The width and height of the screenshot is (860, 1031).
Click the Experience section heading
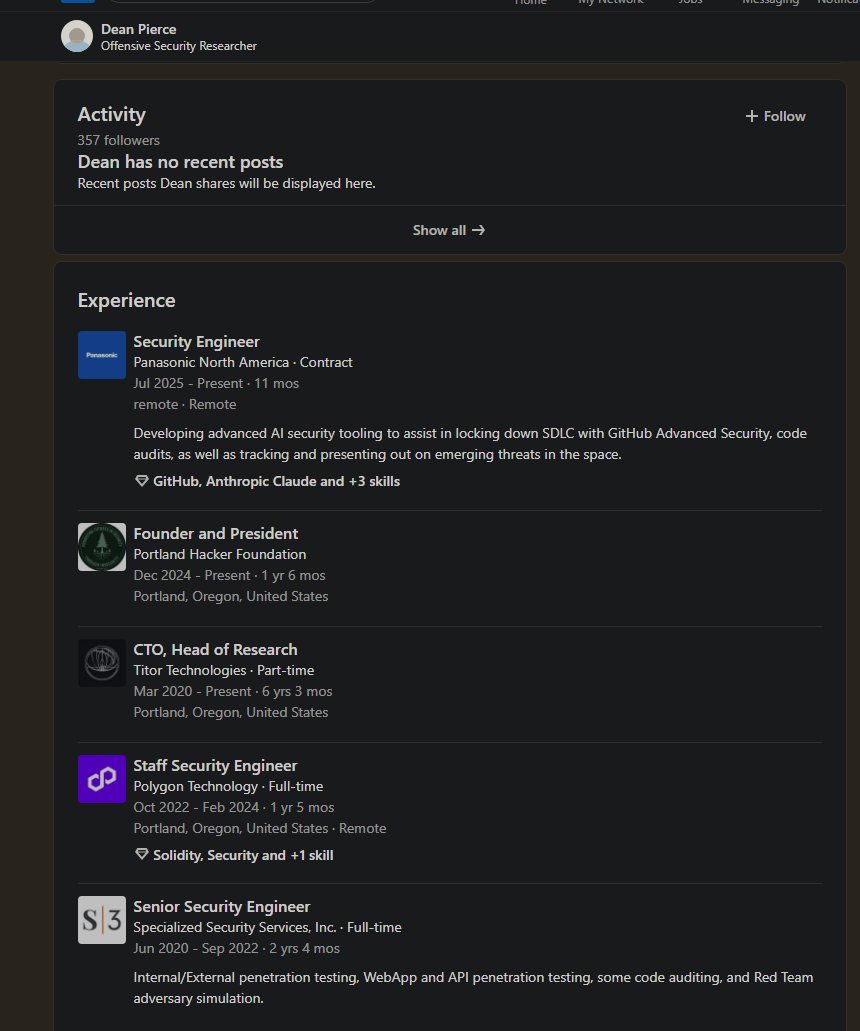coord(126,300)
